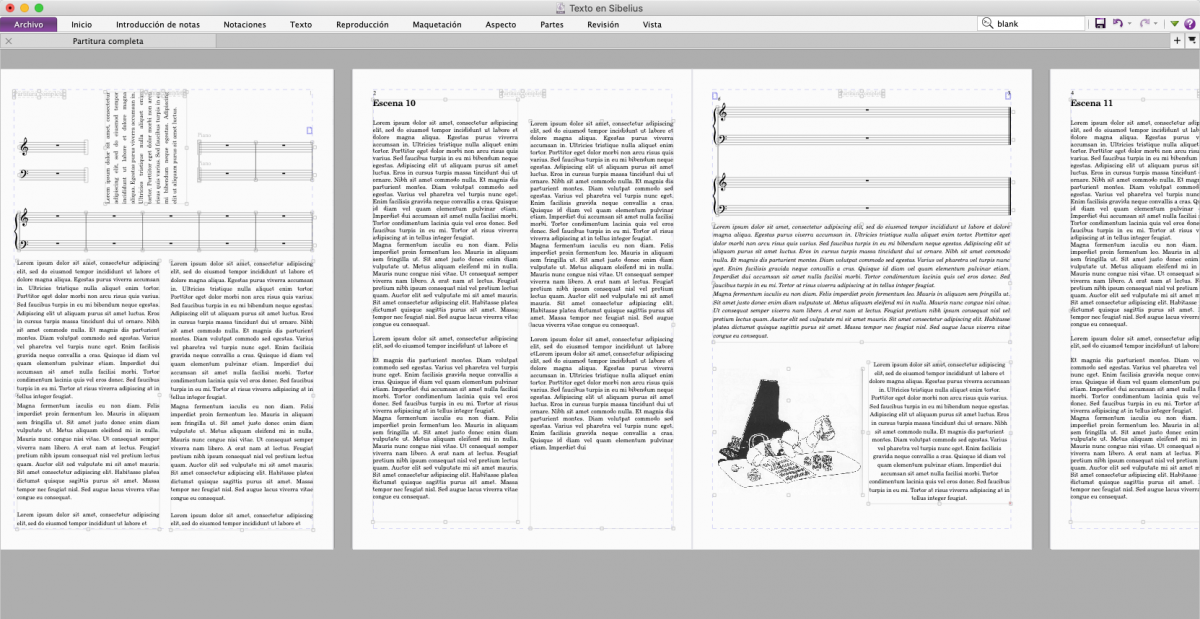This screenshot has width=1200, height=619.
Task: Switch to the Revisión tab
Action: [x=603, y=23]
